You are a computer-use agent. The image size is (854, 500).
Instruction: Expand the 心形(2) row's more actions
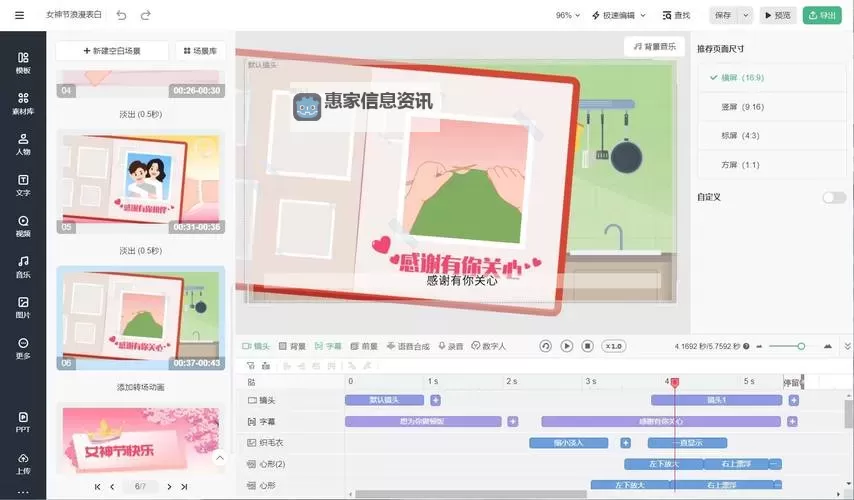tap(774, 464)
